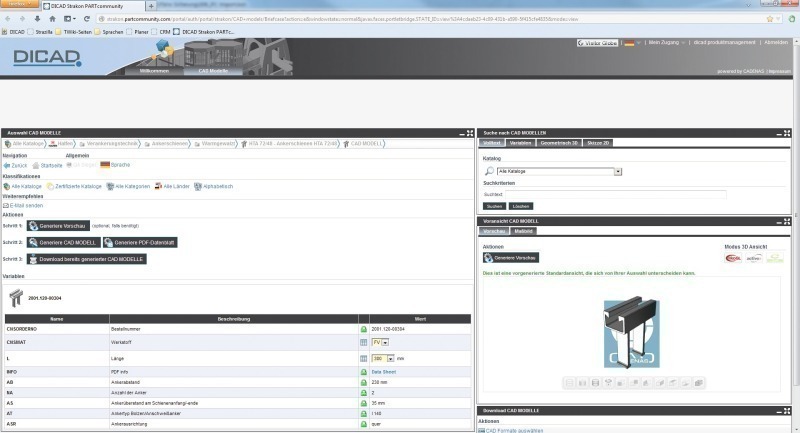The image size is (800, 433).
Task: Click the Abmelden logout link
Action: [776, 42]
